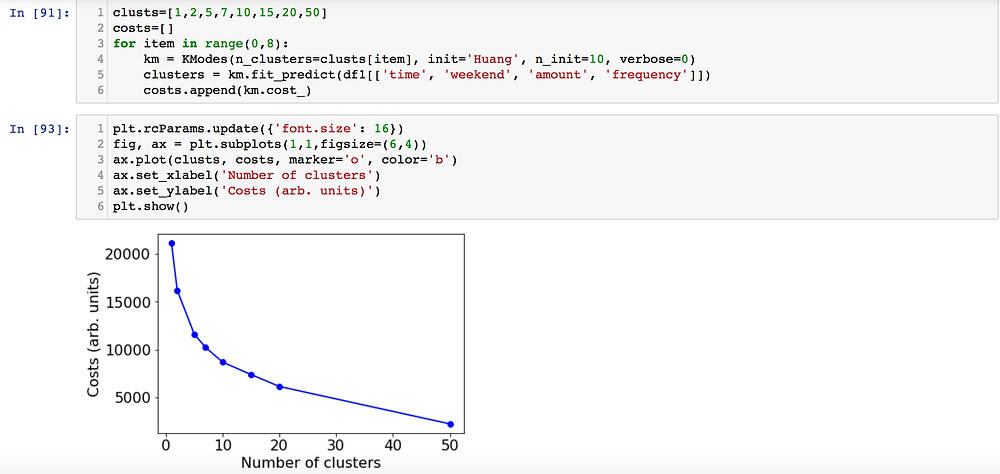
Task: Click the km.fit_predict code line
Action: click(x=427, y=75)
